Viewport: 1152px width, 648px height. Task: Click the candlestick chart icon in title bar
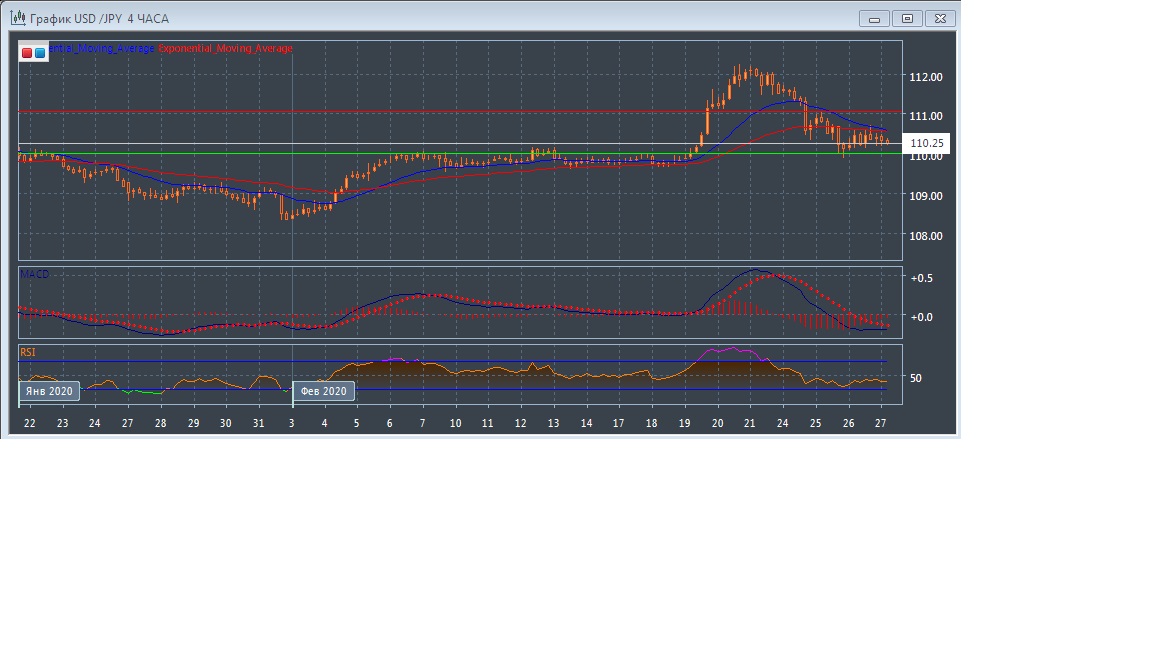[17, 18]
